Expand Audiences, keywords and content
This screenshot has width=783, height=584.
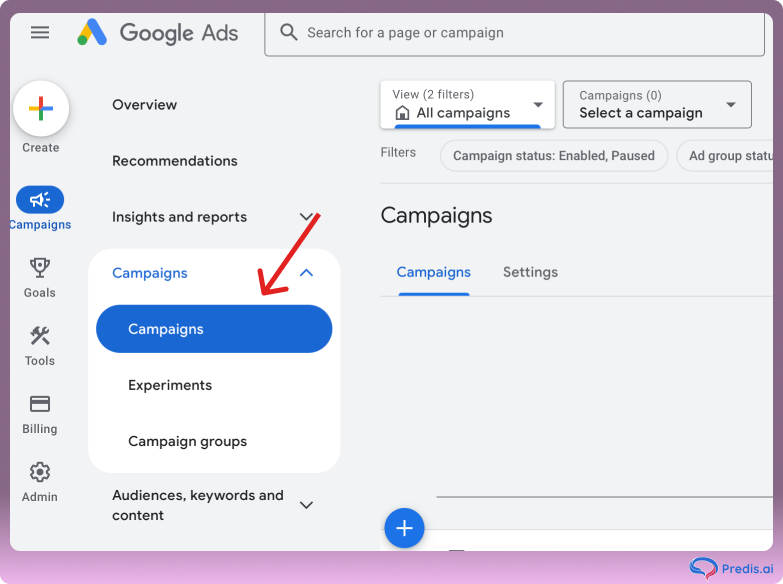coord(306,505)
